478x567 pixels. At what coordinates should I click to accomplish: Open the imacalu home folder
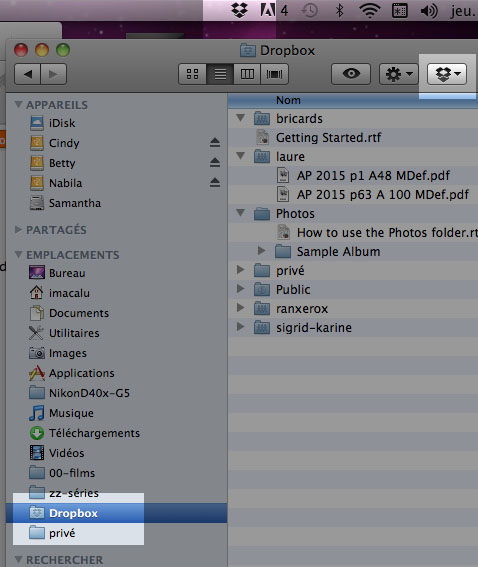click(69, 293)
